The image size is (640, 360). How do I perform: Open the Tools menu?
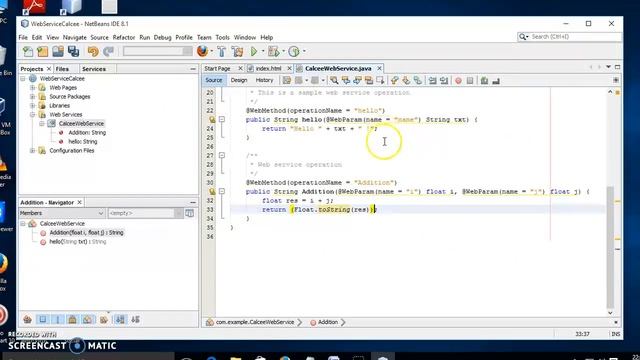tap(222, 37)
